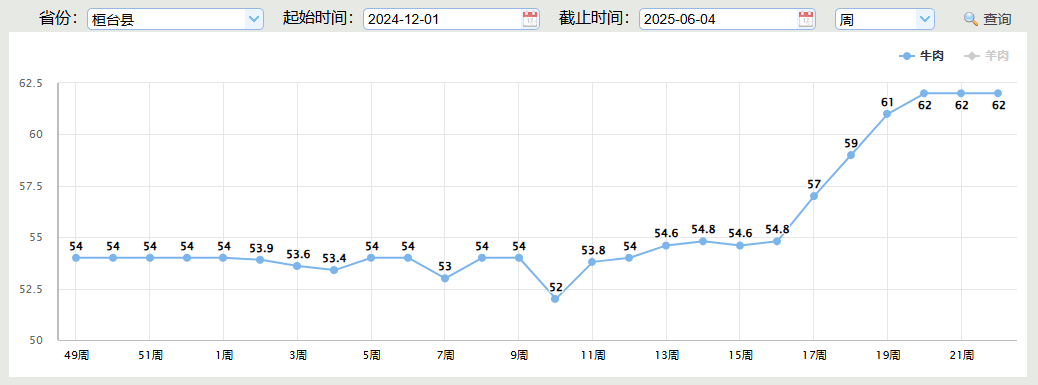The height and width of the screenshot is (385, 1038).
Task: Click the 53.8 data point at week 11
Action: tap(592, 262)
